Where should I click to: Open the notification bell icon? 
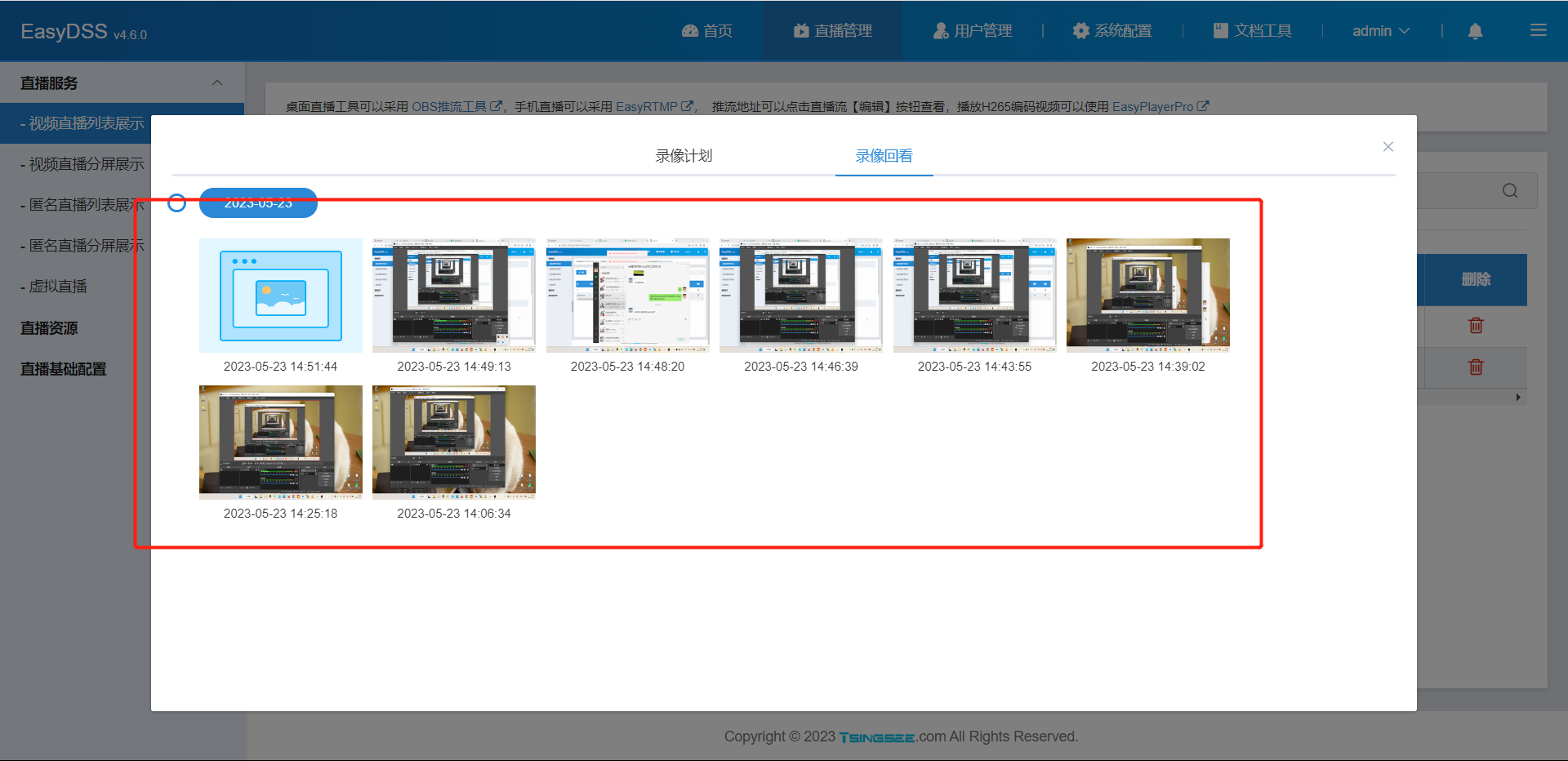(x=1476, y=31)
